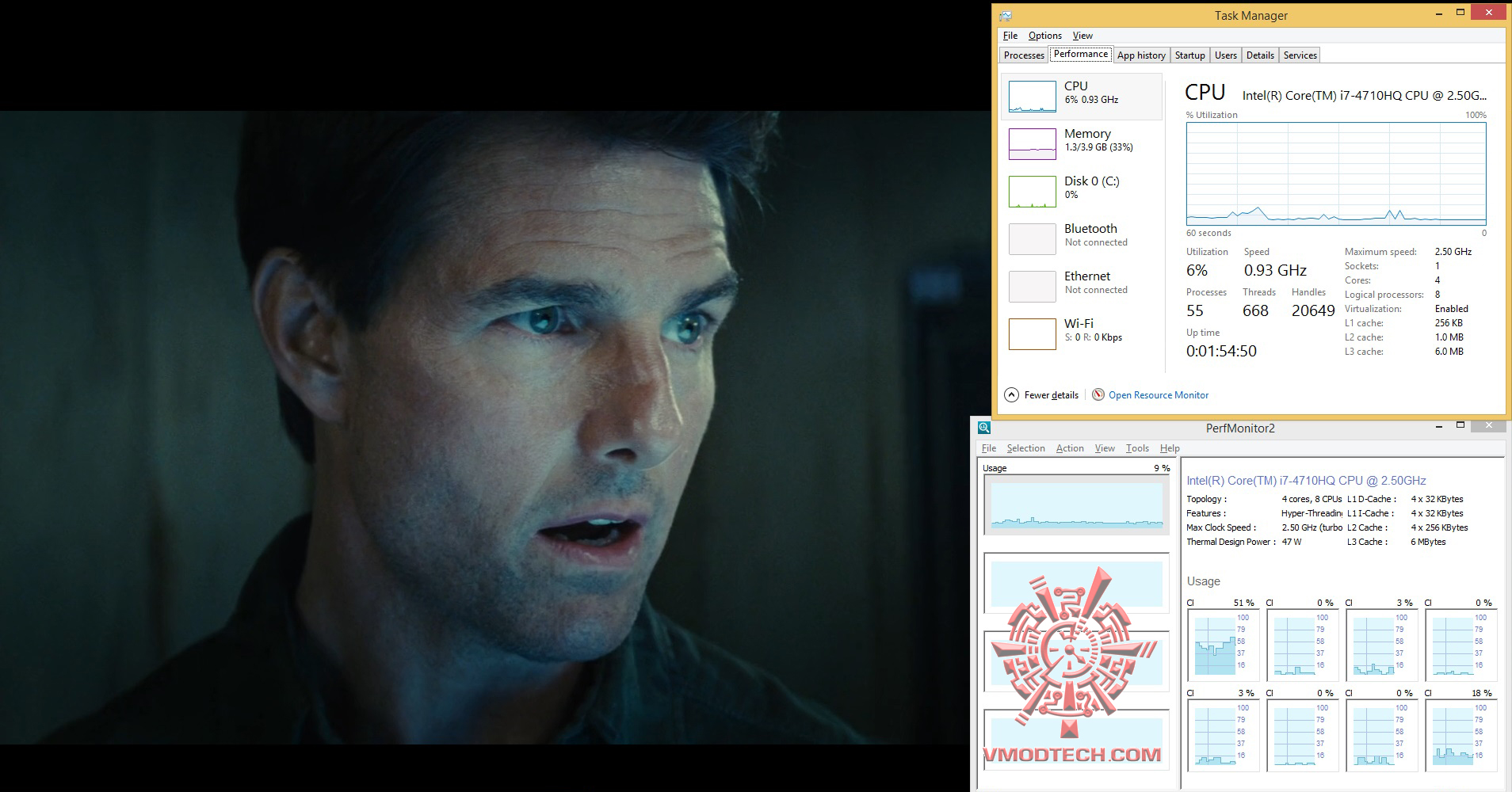Open the Details tab
Image resolution: width=1512 pixels, height=792 pixels.
tap(1260, 55)
